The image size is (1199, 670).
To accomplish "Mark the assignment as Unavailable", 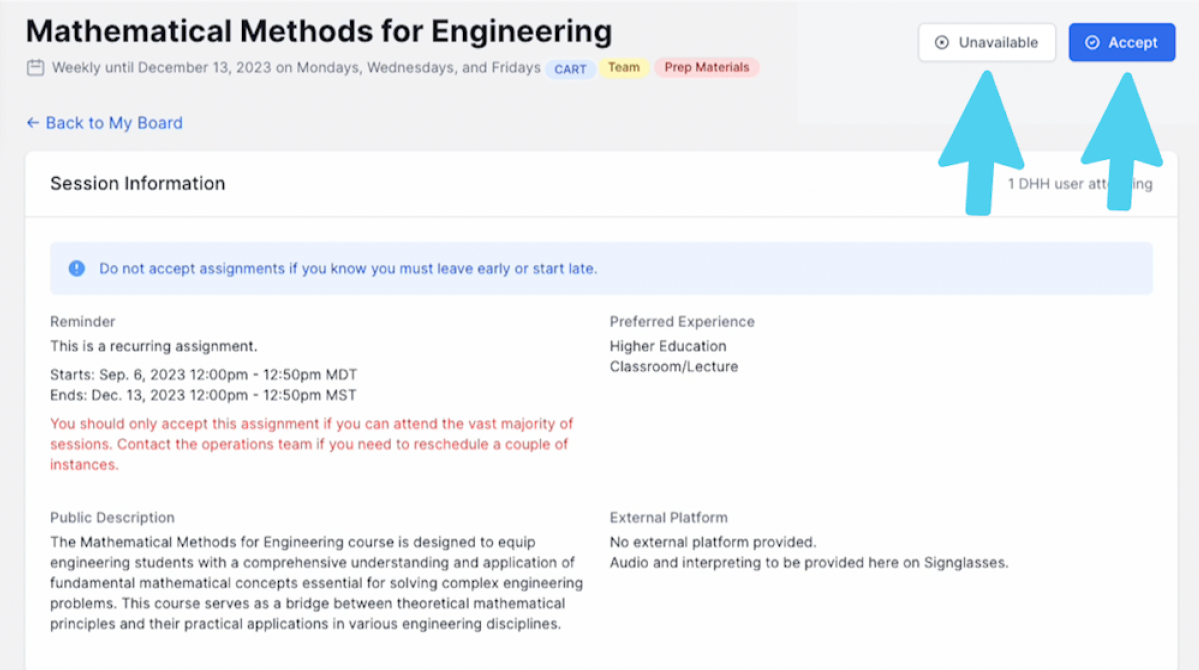I will point(986,43).
